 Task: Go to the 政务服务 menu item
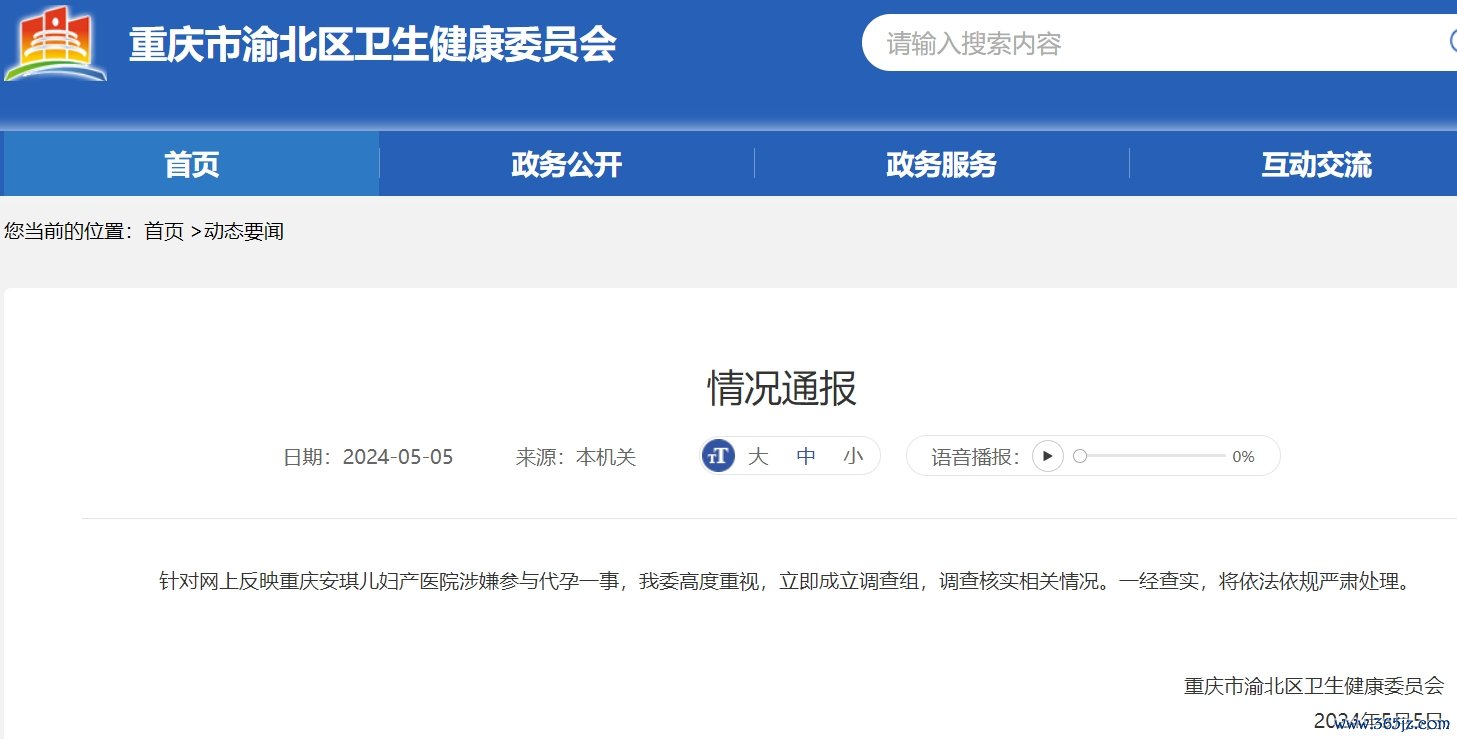coord(941,164)
